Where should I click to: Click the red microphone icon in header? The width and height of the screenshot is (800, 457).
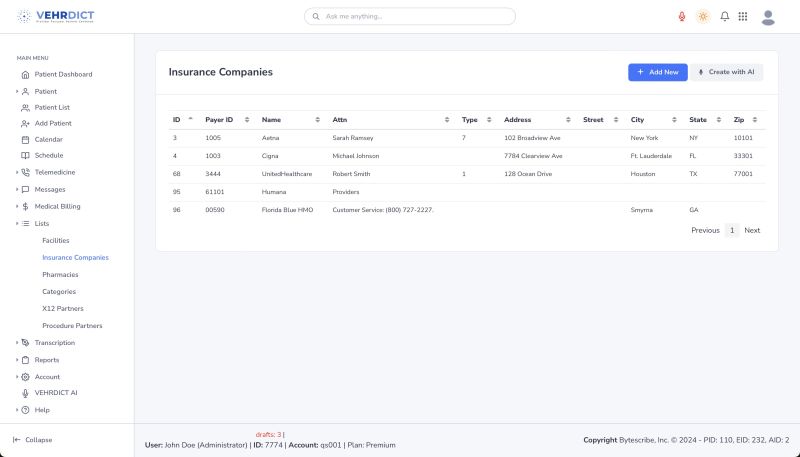[682, 17]
